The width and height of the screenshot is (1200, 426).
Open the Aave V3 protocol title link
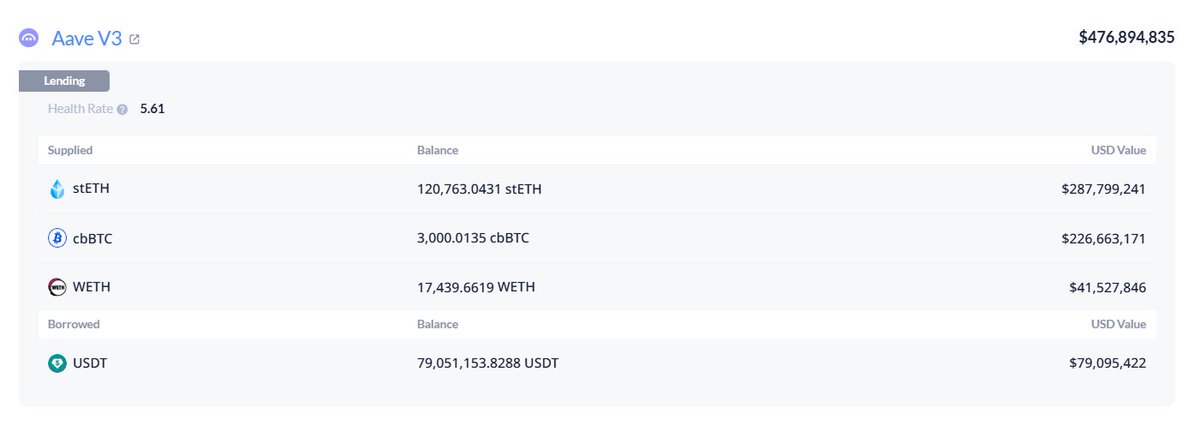click(x=86, y=38)
